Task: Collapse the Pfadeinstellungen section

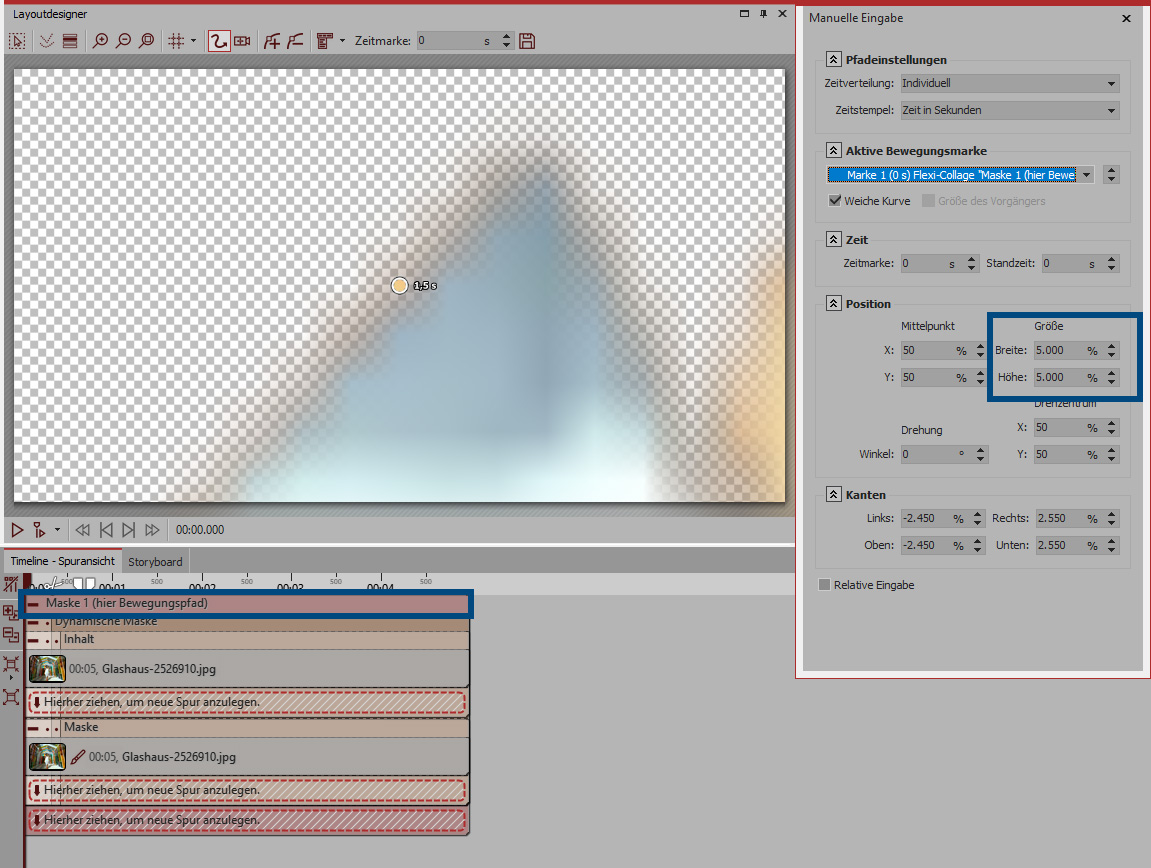Action: tap(834, 60)
